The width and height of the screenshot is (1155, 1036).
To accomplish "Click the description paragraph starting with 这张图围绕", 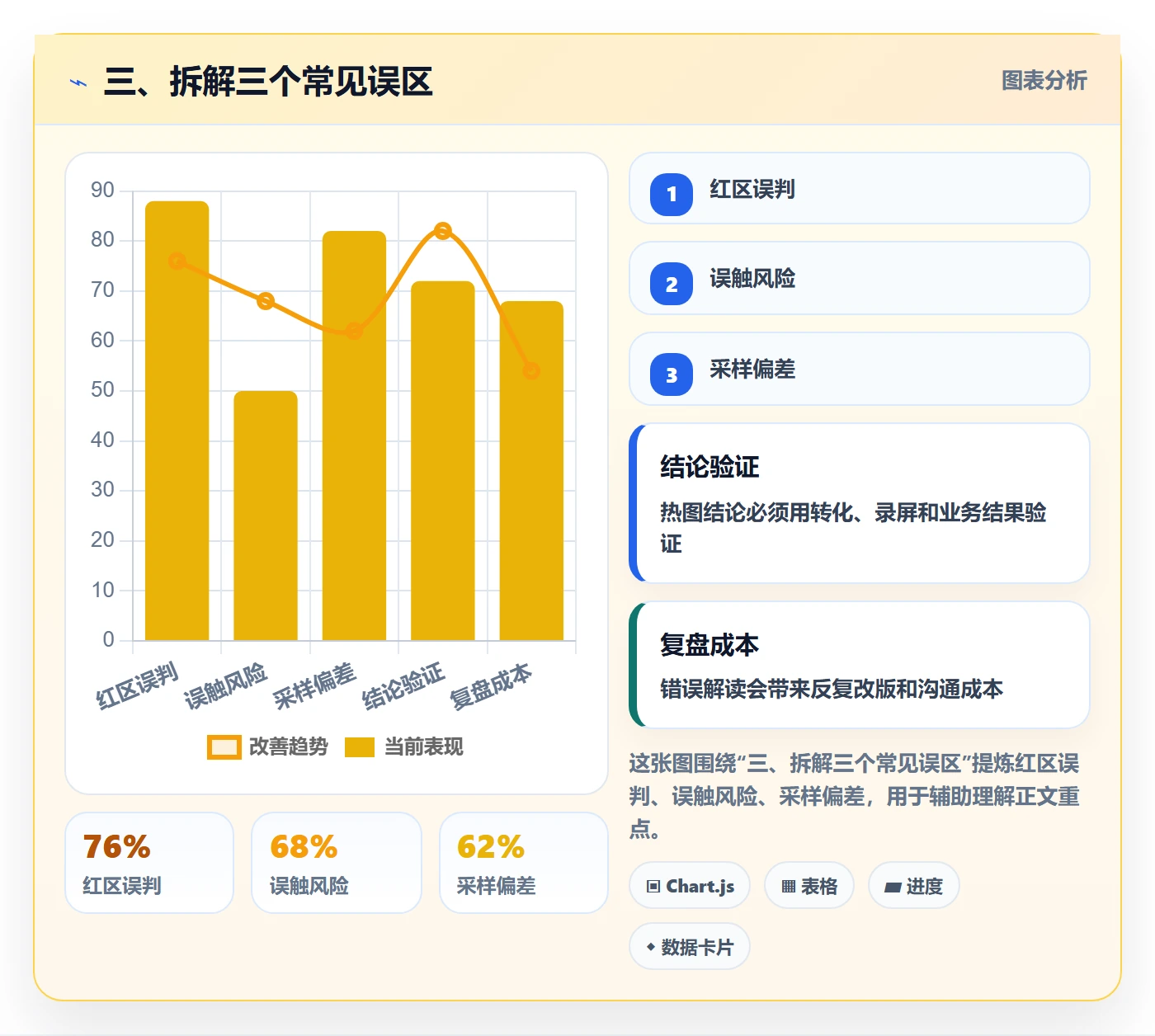I will [x=855, y=796].
